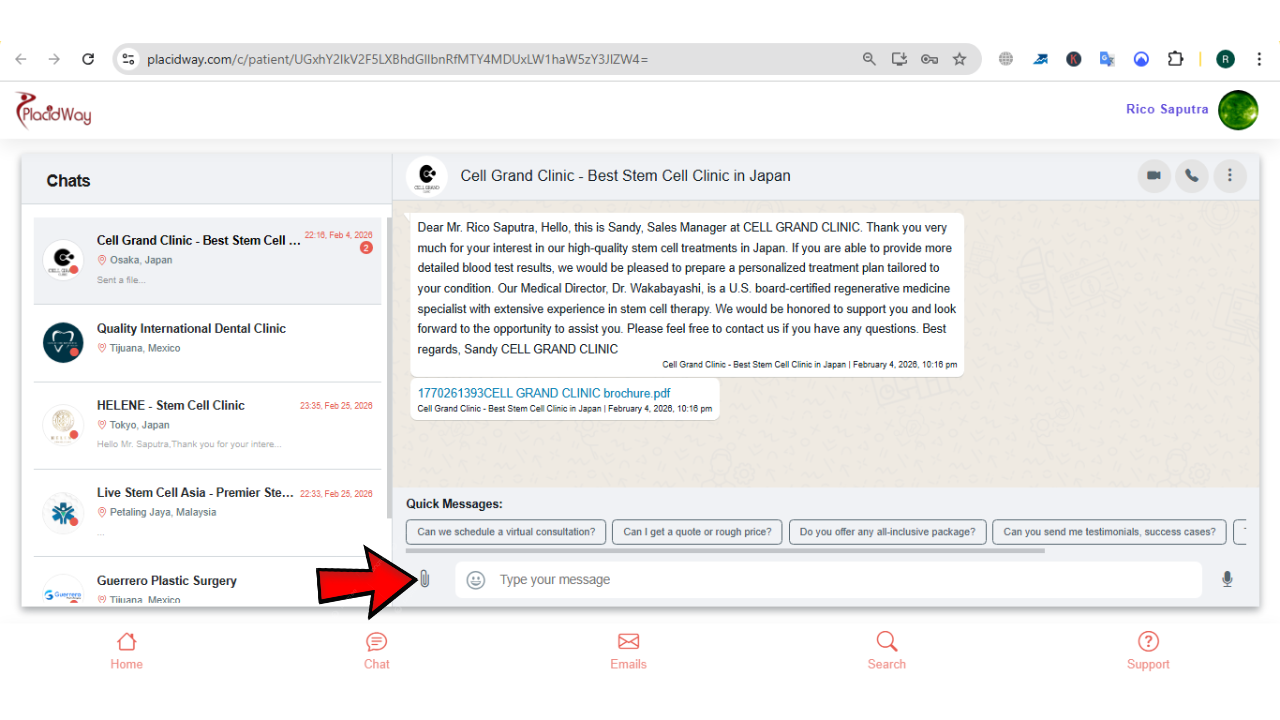Select 'Can we schedule a virtual consultation?' quick message

(506, 532)
